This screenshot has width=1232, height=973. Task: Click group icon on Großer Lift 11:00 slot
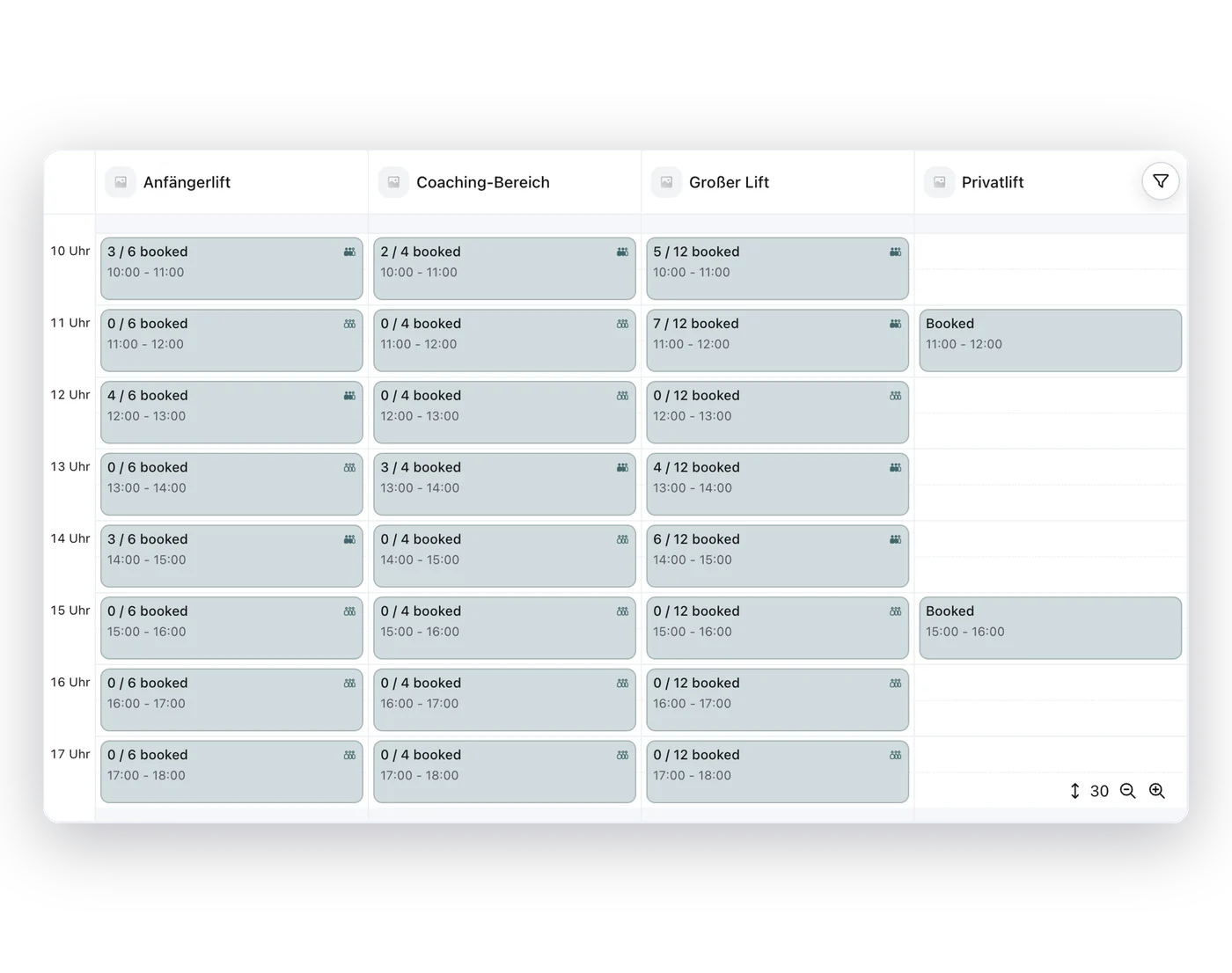pos(895,324)
